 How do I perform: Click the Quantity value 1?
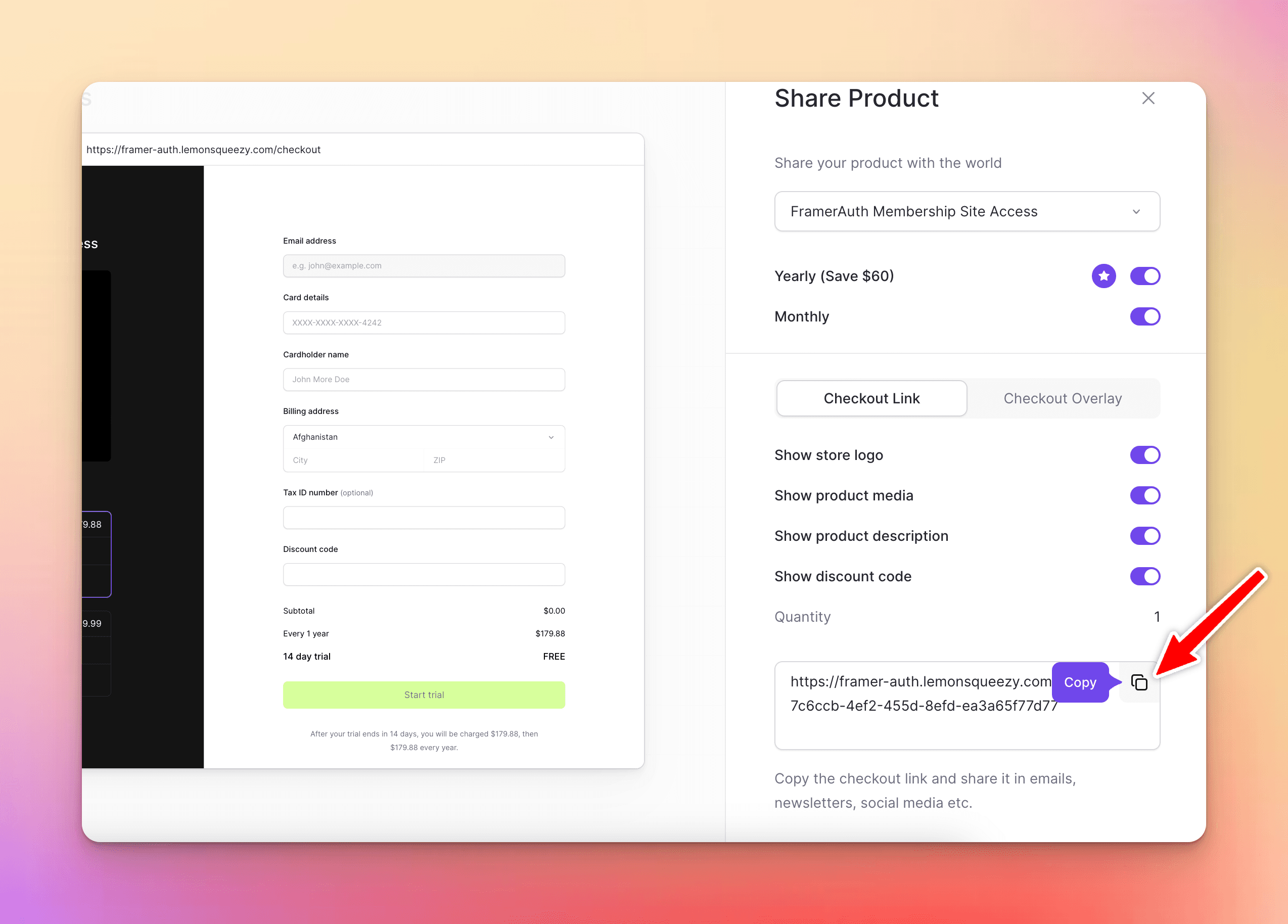pyautogui.click(x=1156, y=617)
